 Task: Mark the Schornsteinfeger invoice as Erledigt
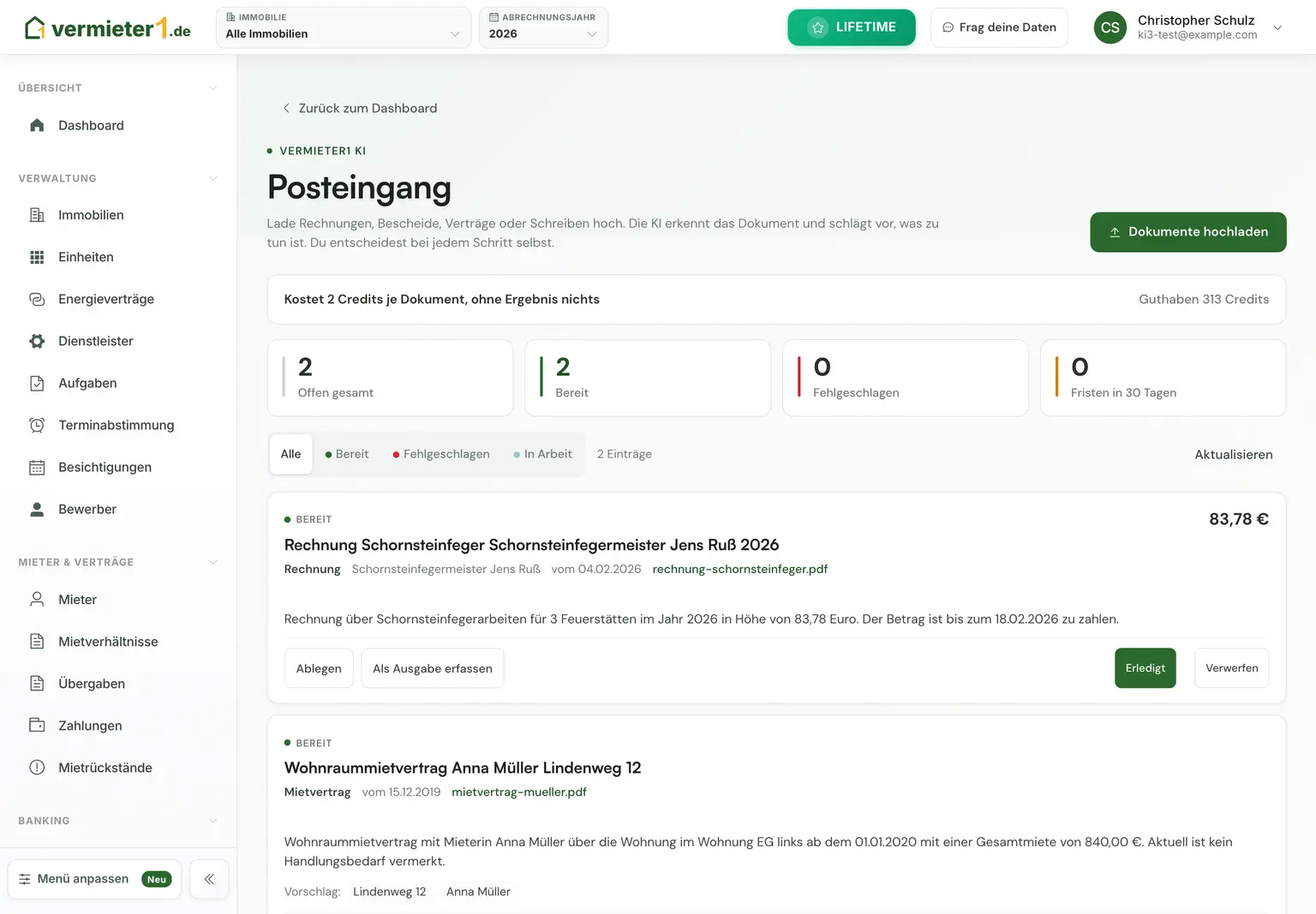pyautogui.click(x=1146, y=668)
